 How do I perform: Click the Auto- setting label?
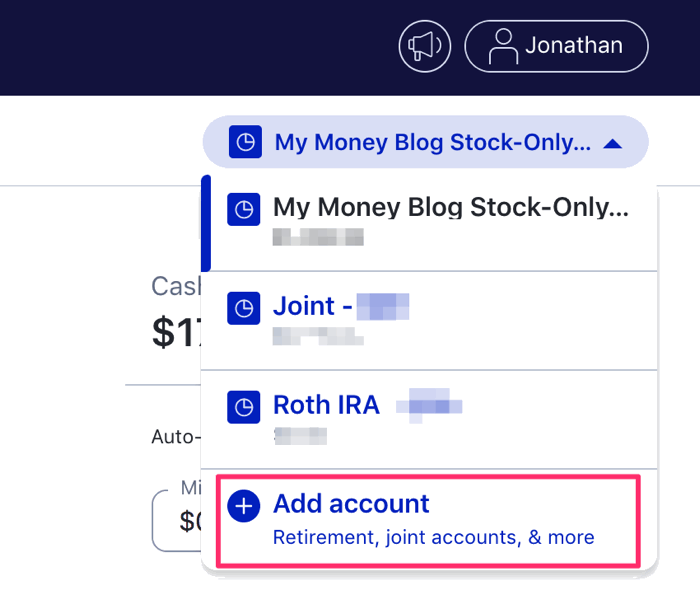(x=176, y=437)
